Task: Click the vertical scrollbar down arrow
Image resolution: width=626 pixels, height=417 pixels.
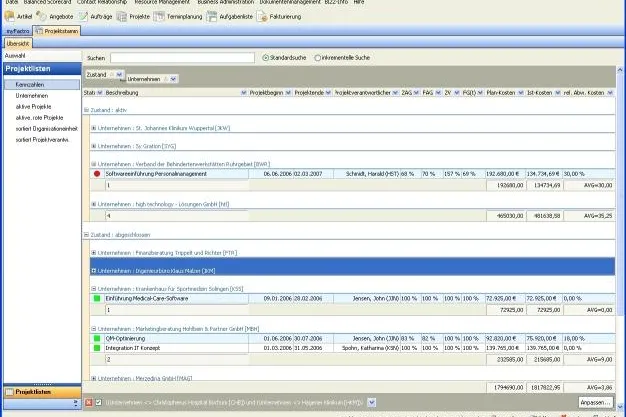Action: coord(620,407)
